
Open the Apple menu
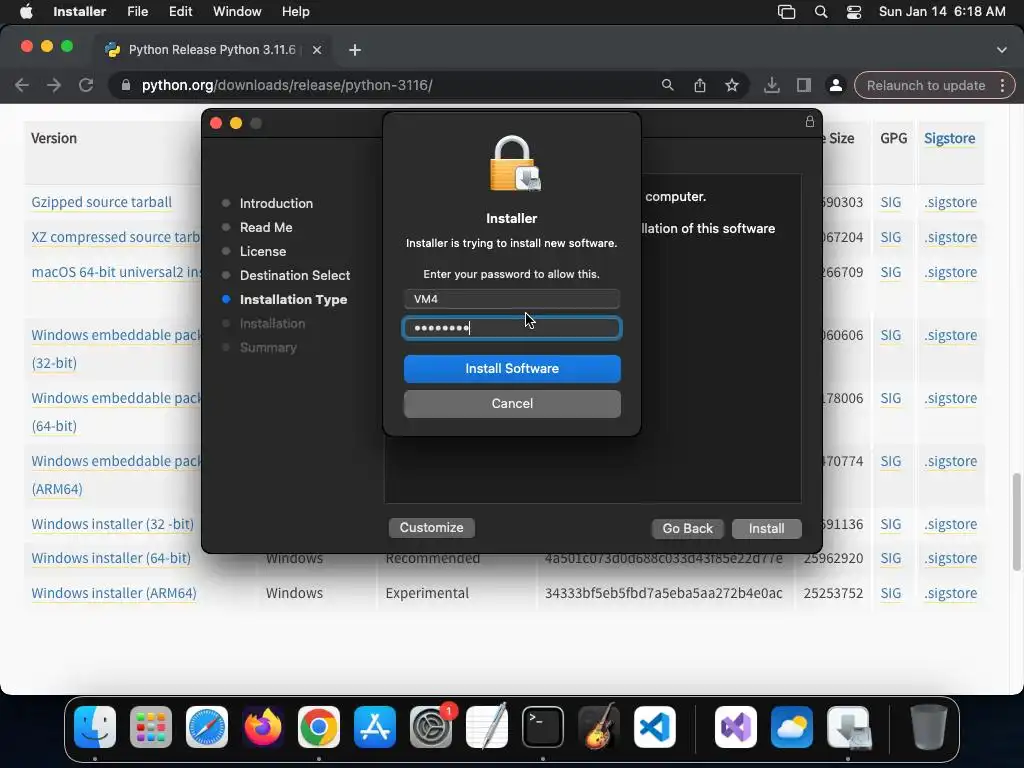[x=26, y=12]
